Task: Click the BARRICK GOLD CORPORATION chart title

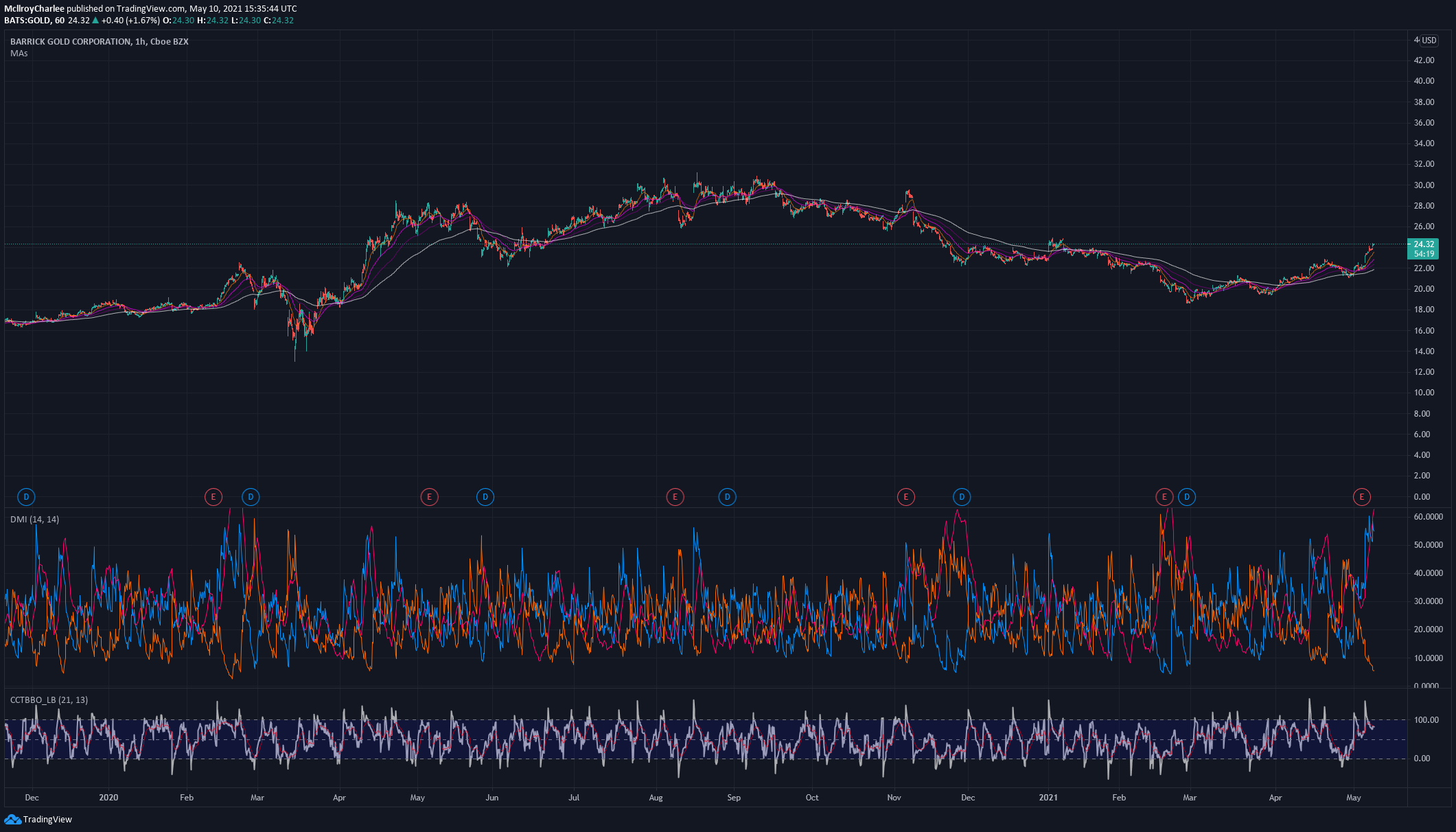Action: pos(100,42)
